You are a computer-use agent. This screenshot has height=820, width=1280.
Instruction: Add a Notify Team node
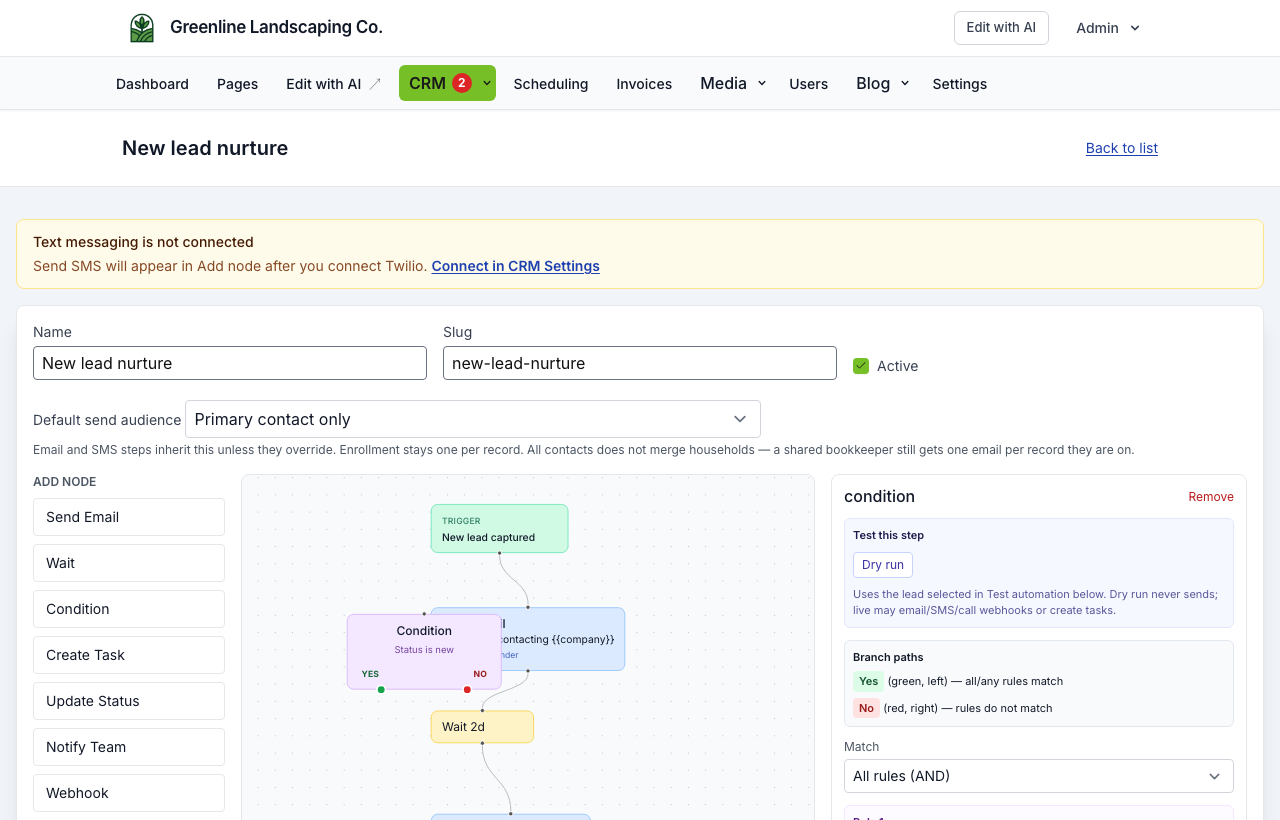point(129,747)
